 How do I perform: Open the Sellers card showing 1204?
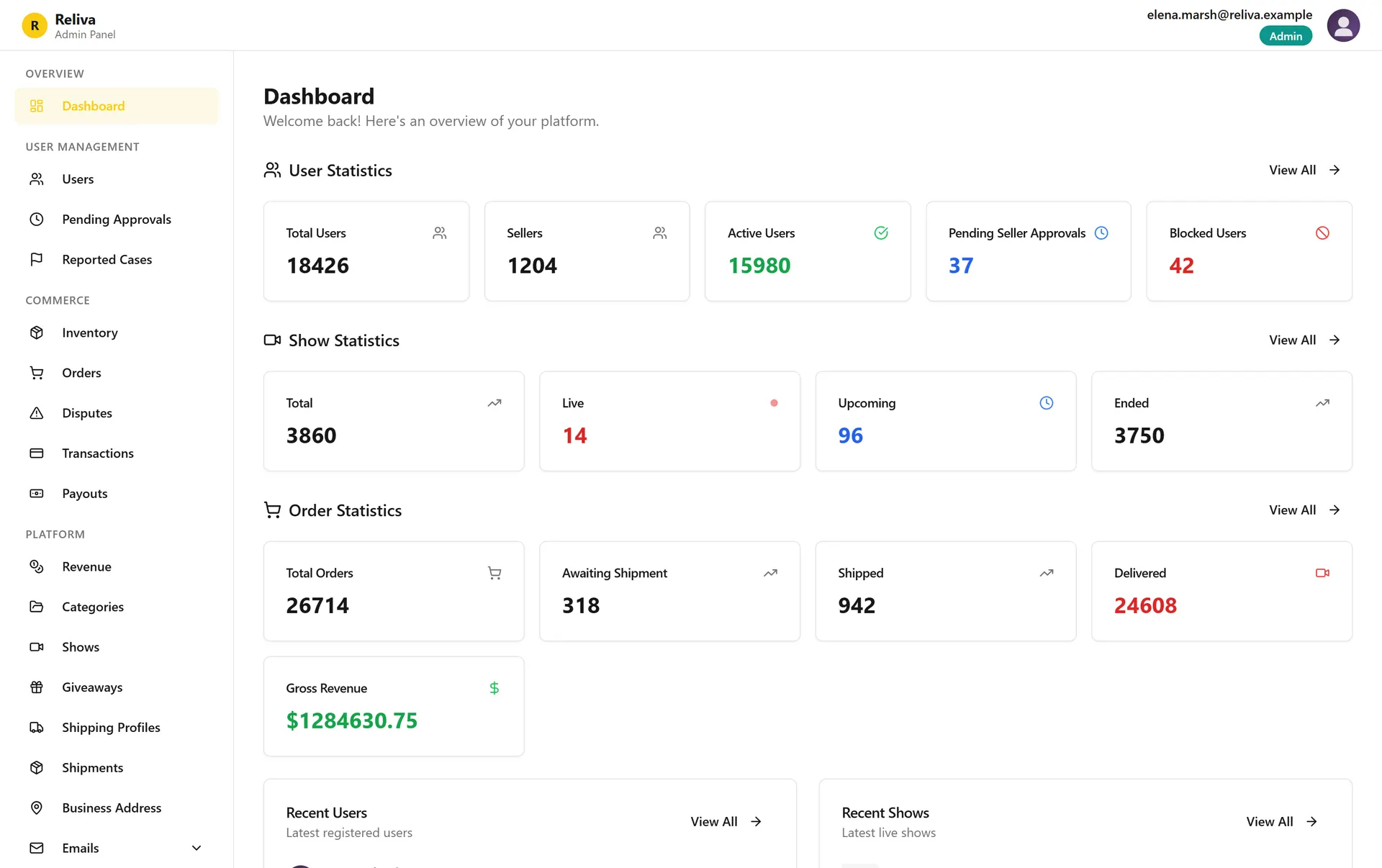click(x=587, y=251)
